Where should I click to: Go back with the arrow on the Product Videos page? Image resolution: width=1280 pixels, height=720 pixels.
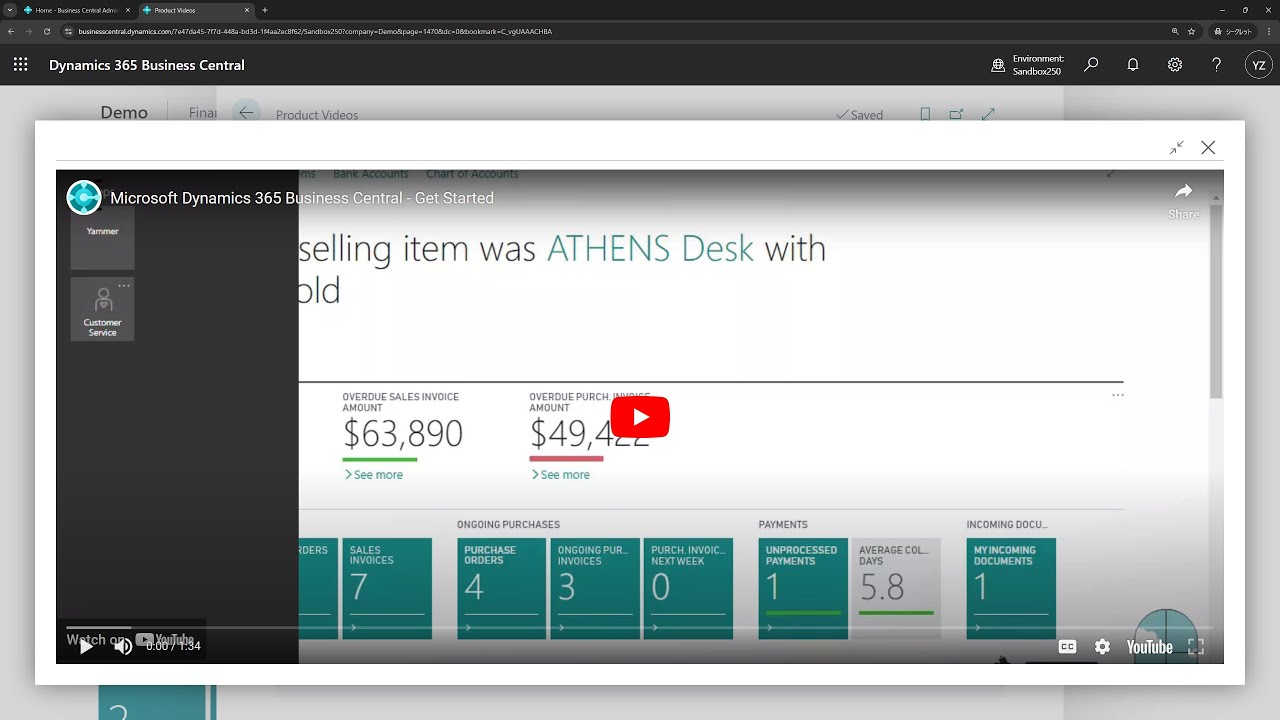(246, 113)
